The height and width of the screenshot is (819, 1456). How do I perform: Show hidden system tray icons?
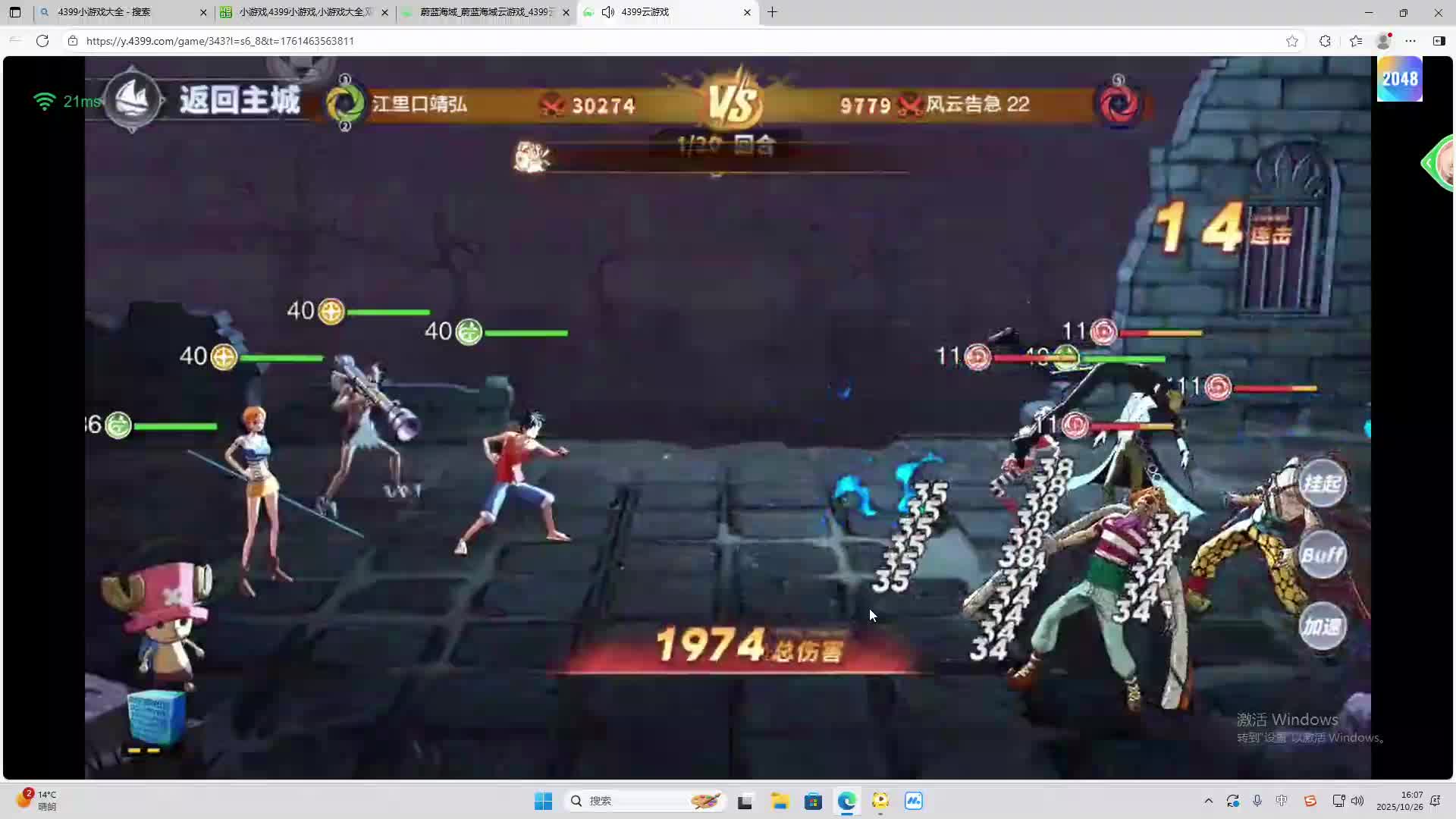[1208, 801]
